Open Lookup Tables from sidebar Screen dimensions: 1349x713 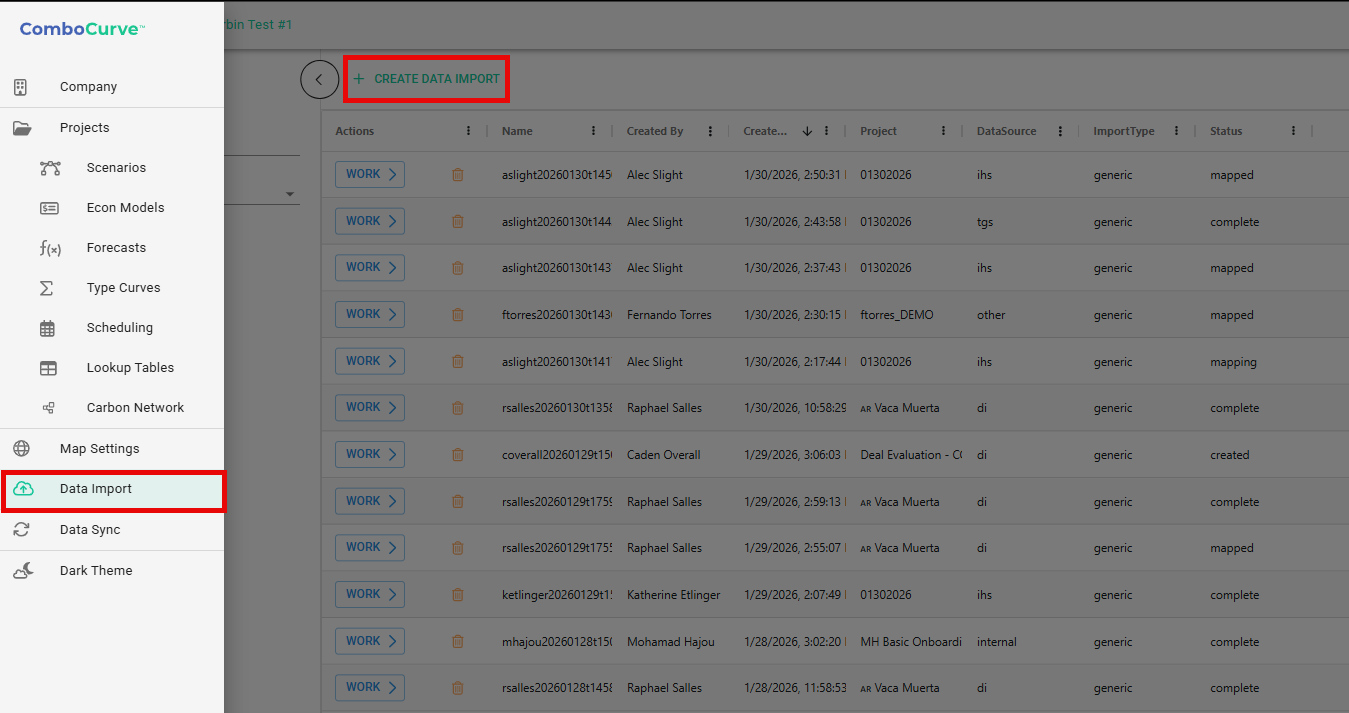(130, 368)
